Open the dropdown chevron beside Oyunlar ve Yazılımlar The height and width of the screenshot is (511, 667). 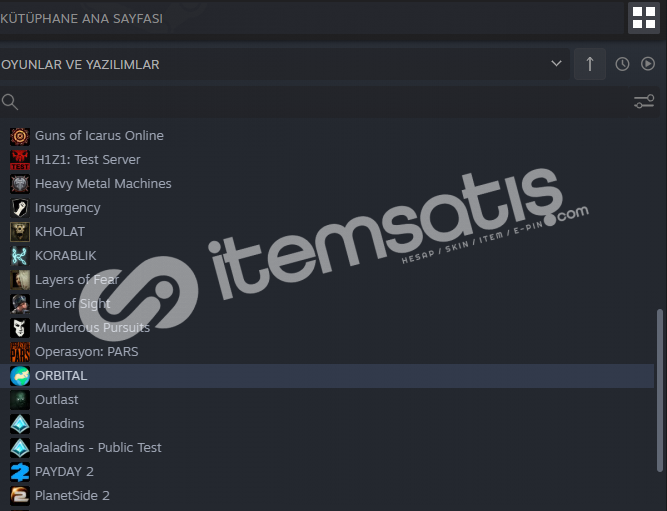pos(556,64)
